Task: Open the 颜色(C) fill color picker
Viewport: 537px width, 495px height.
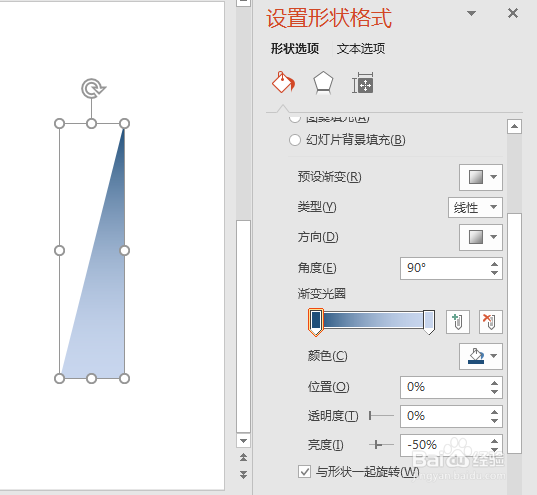Action: 480,356
